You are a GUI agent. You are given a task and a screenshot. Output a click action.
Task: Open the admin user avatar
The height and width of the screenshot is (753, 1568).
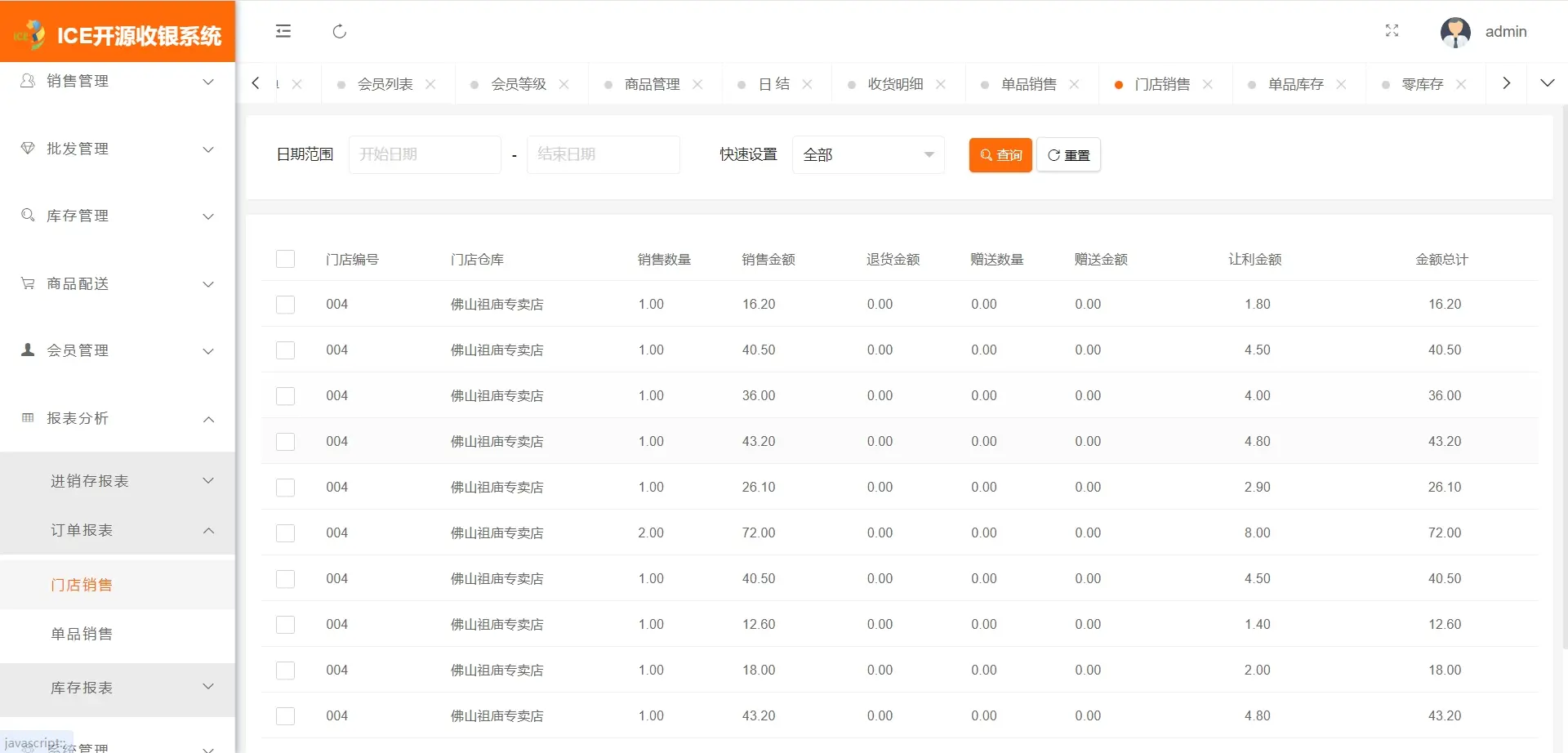tap(1455, 32)
